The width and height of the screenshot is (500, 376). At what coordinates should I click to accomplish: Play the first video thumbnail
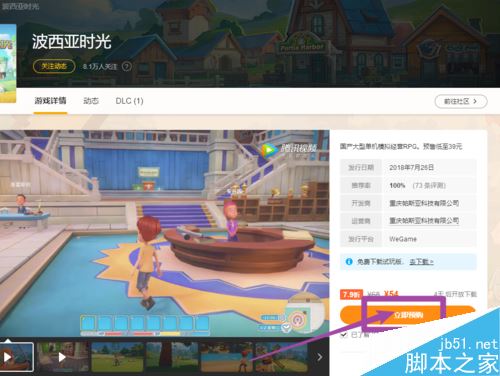(17, 357)
